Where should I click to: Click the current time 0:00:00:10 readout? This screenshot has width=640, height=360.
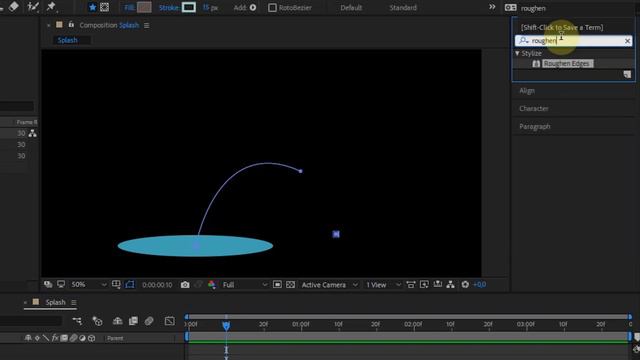[x=157, y=285]
